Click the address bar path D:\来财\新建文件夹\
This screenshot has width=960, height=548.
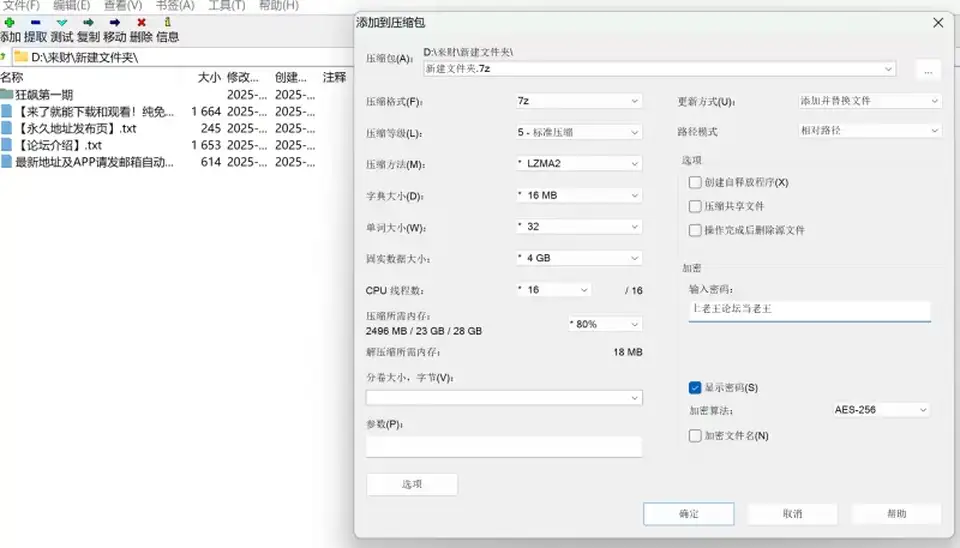coord(84,57)
